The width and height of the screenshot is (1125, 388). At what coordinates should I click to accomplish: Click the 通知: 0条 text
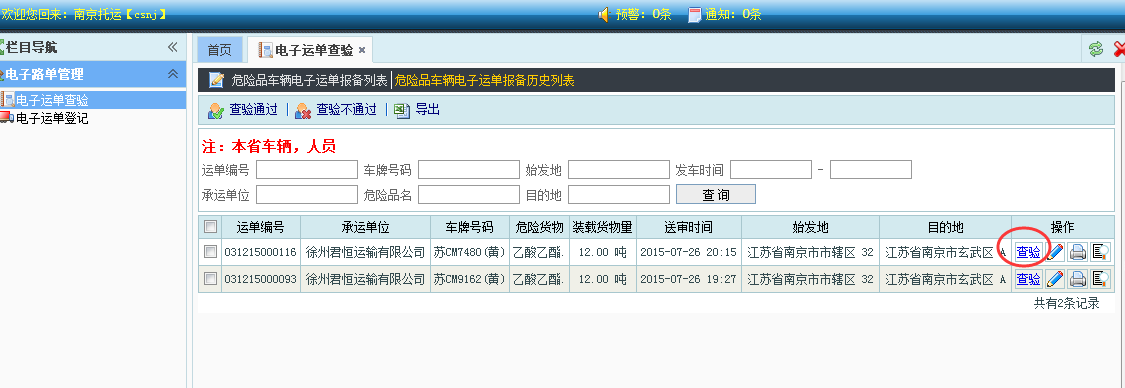(733, 14)
